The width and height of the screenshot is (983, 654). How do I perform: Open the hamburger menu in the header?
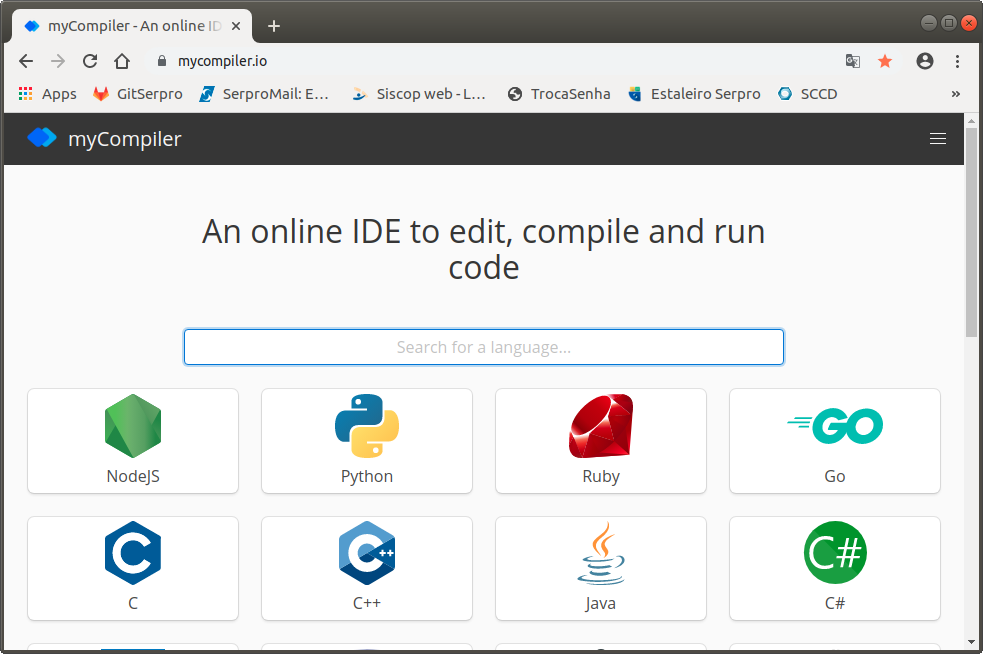coord(937,139)
